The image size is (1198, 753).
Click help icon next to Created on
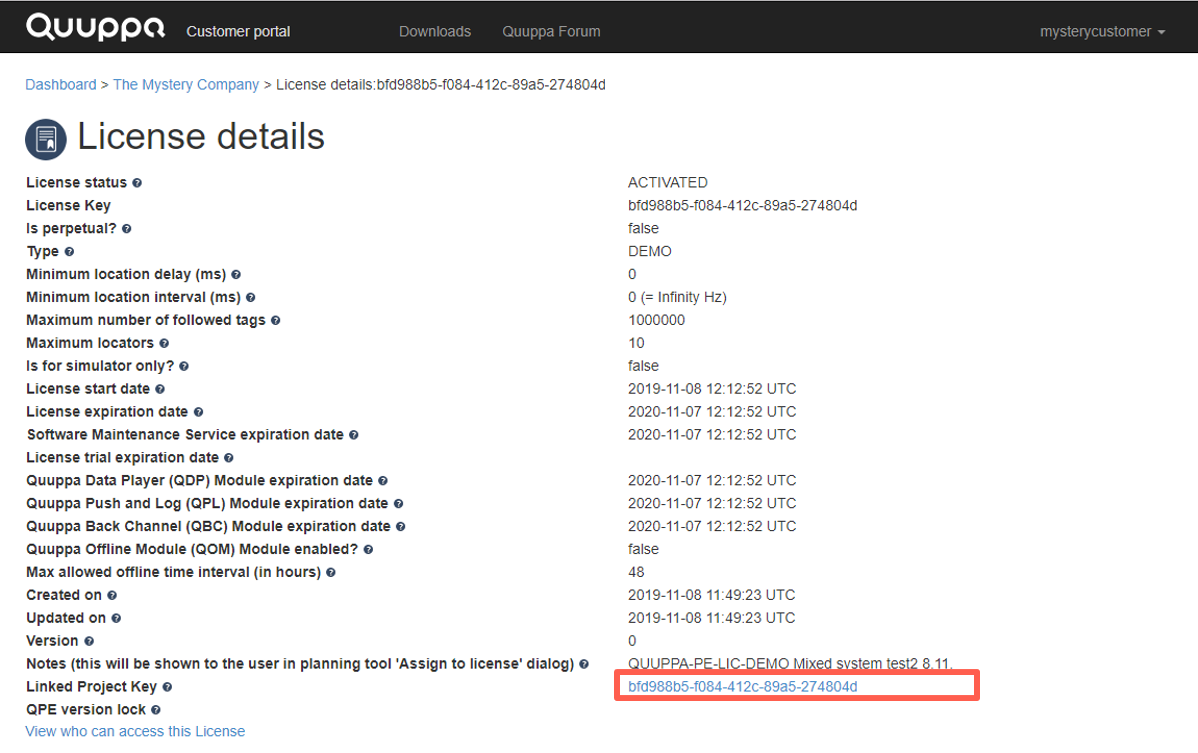(112, 596)
